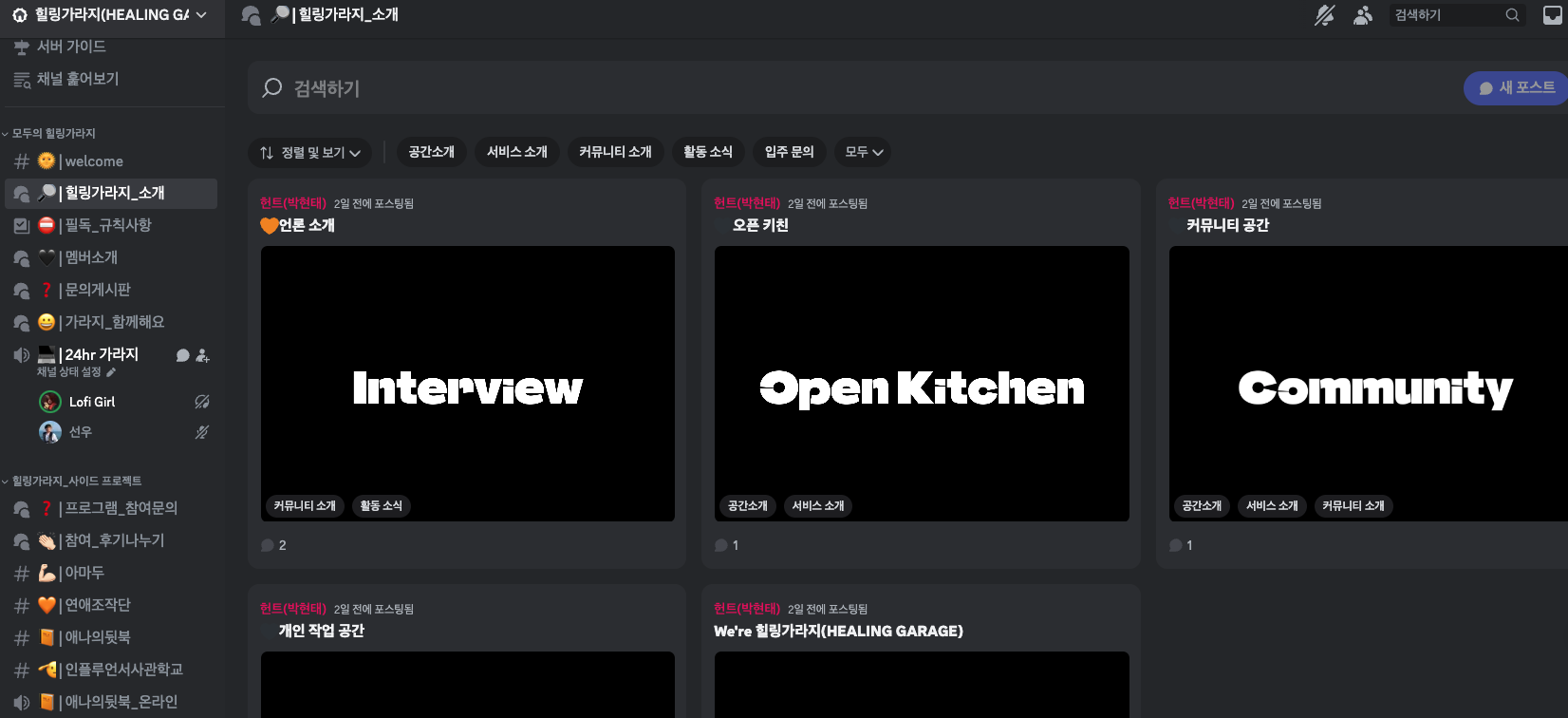Screen dimensions: 1568x718
Task: Select the 힐링가라지_소개 forum channel
Action: coord(111,194)
